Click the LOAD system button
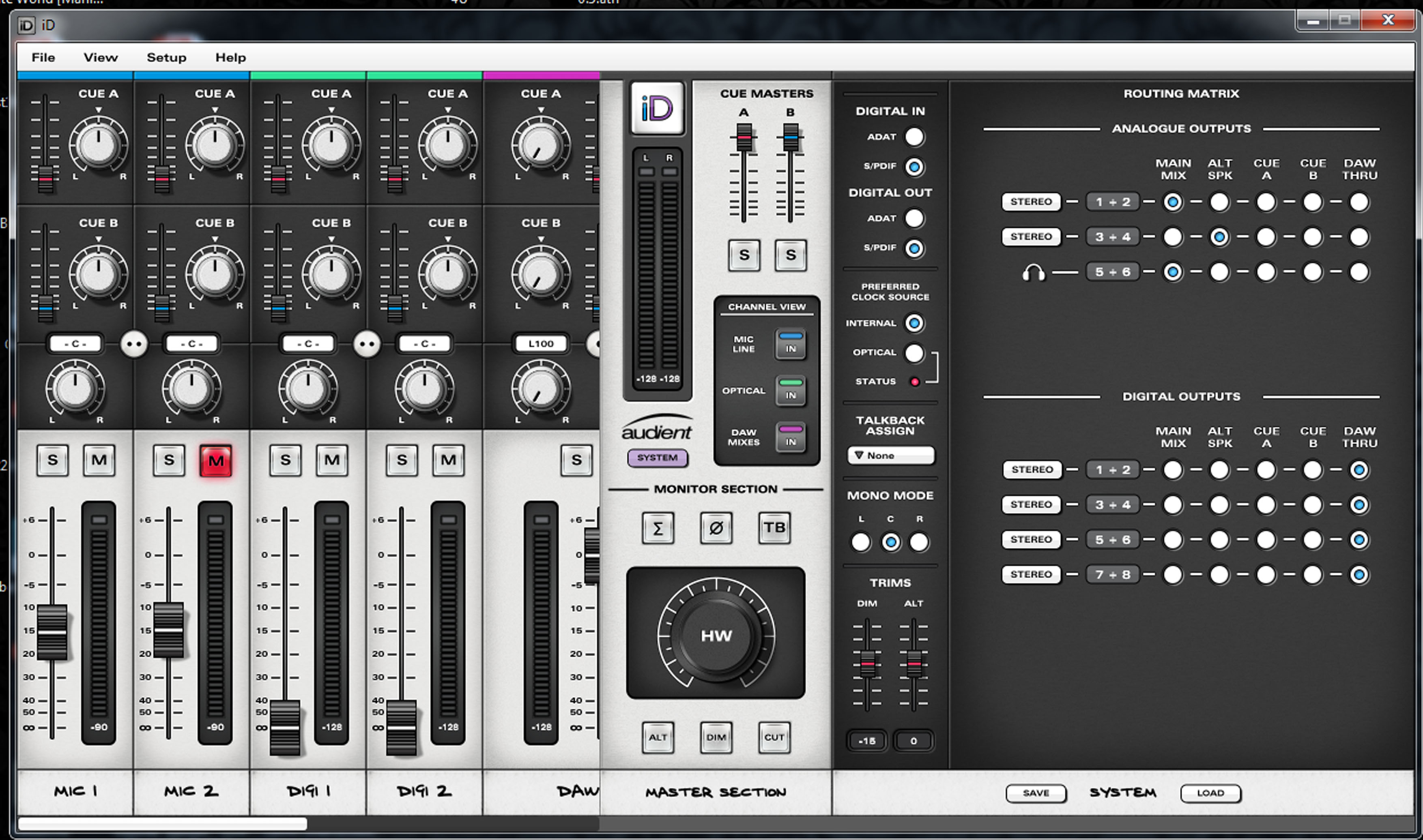 [x=1211, y=793]
